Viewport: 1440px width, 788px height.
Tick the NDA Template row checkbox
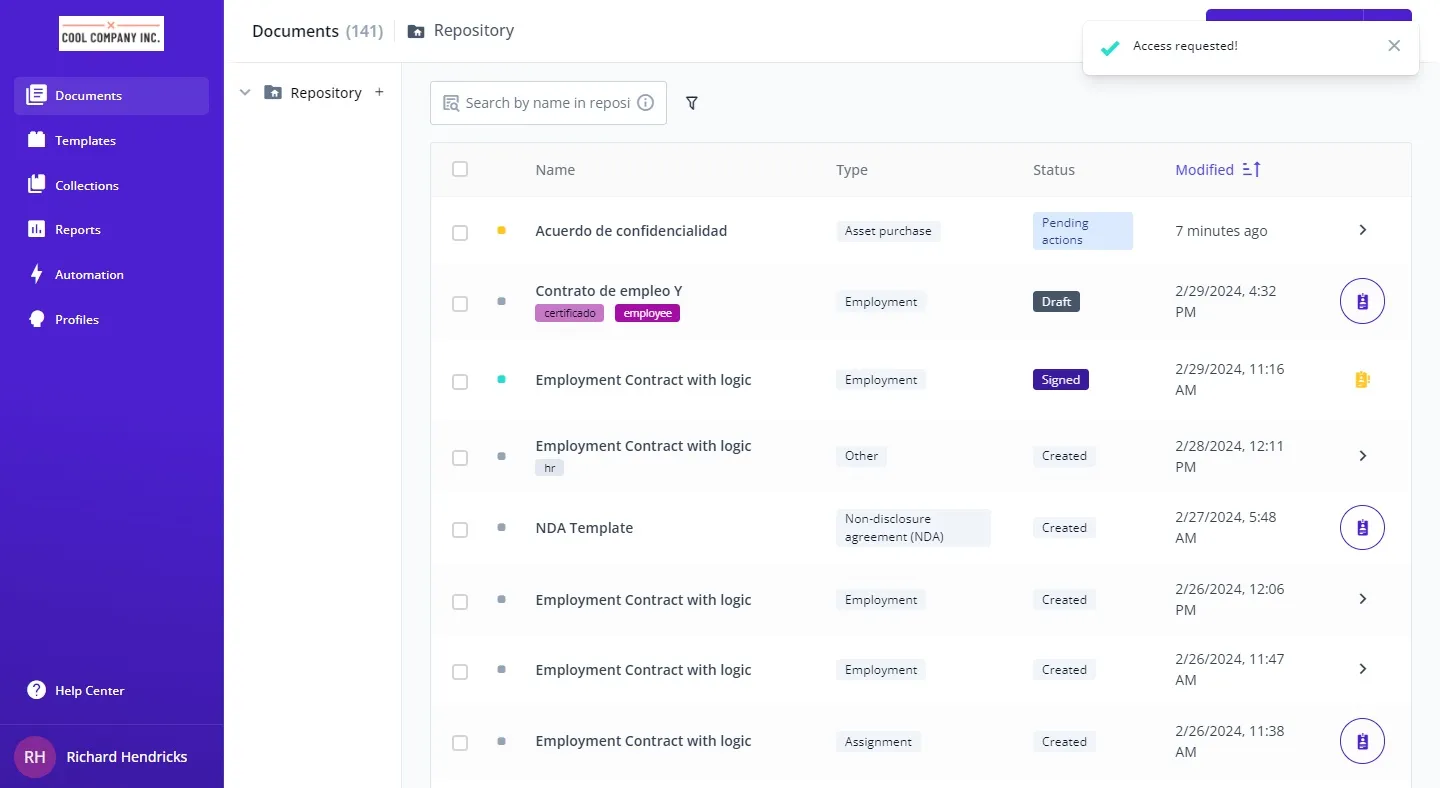460,529
